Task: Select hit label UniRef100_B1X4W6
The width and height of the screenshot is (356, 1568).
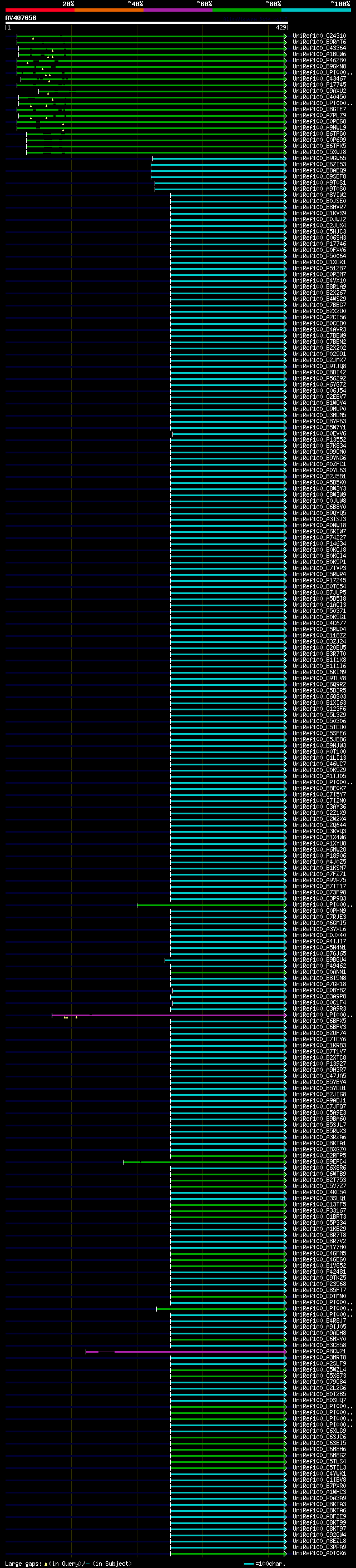Action: pos(319,838)
